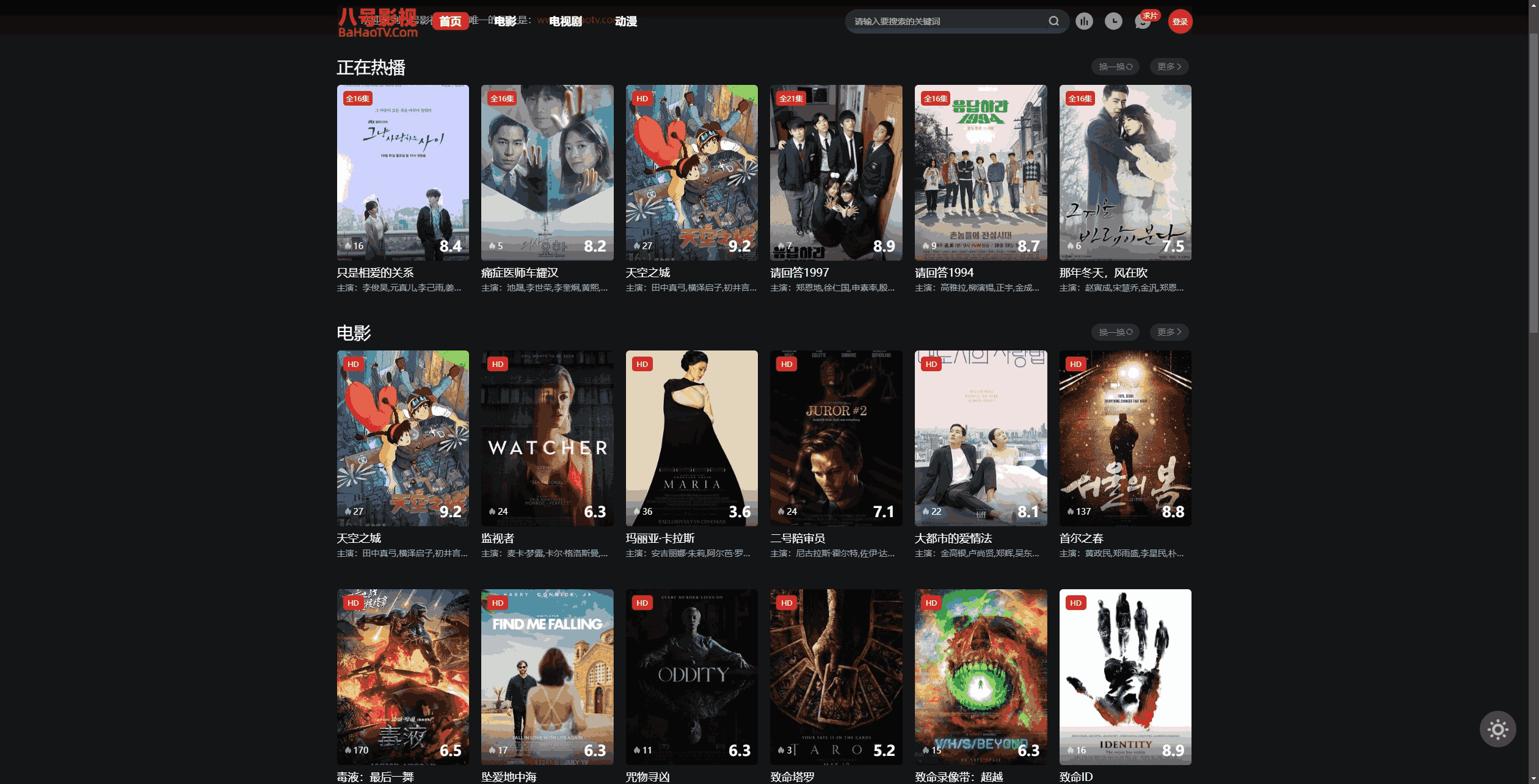Click the 首尔之春 film thumbnail
Screen dimensions: 1539x784
(1124, 437)
